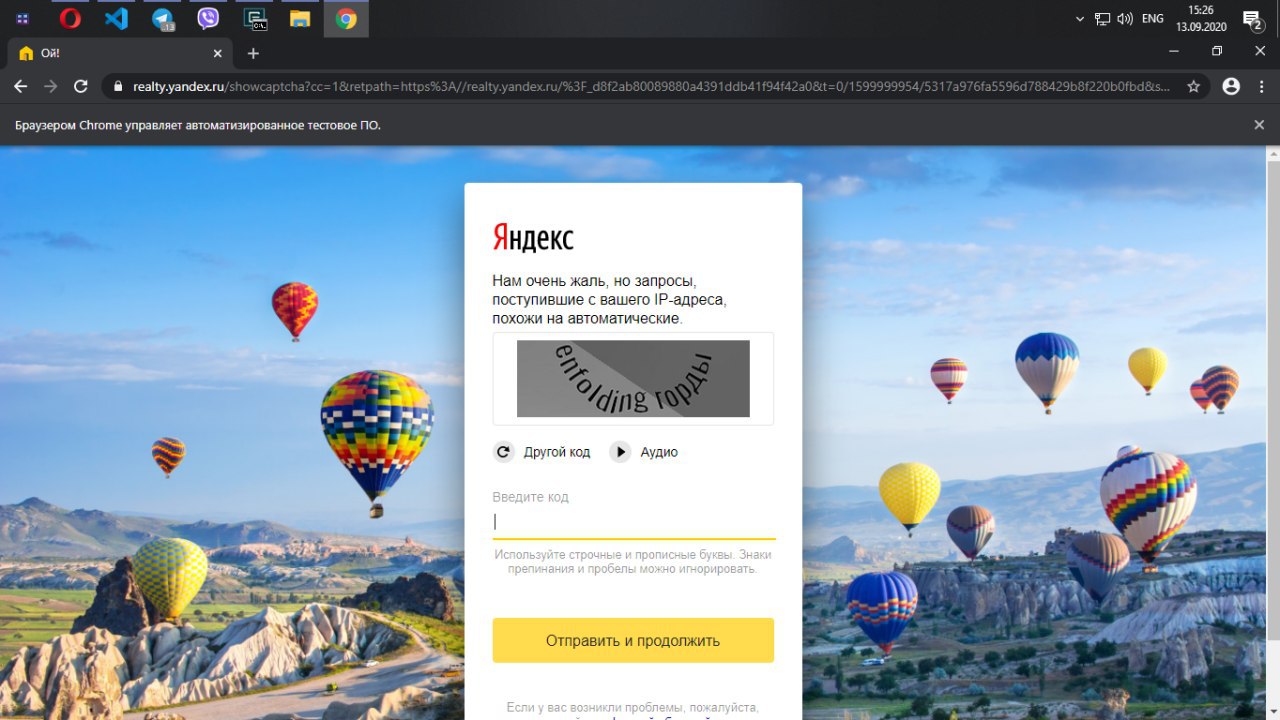Click the captcha image 'enfolding'
The width and height of the screenshot is (1280, 720).
point(633,379)
